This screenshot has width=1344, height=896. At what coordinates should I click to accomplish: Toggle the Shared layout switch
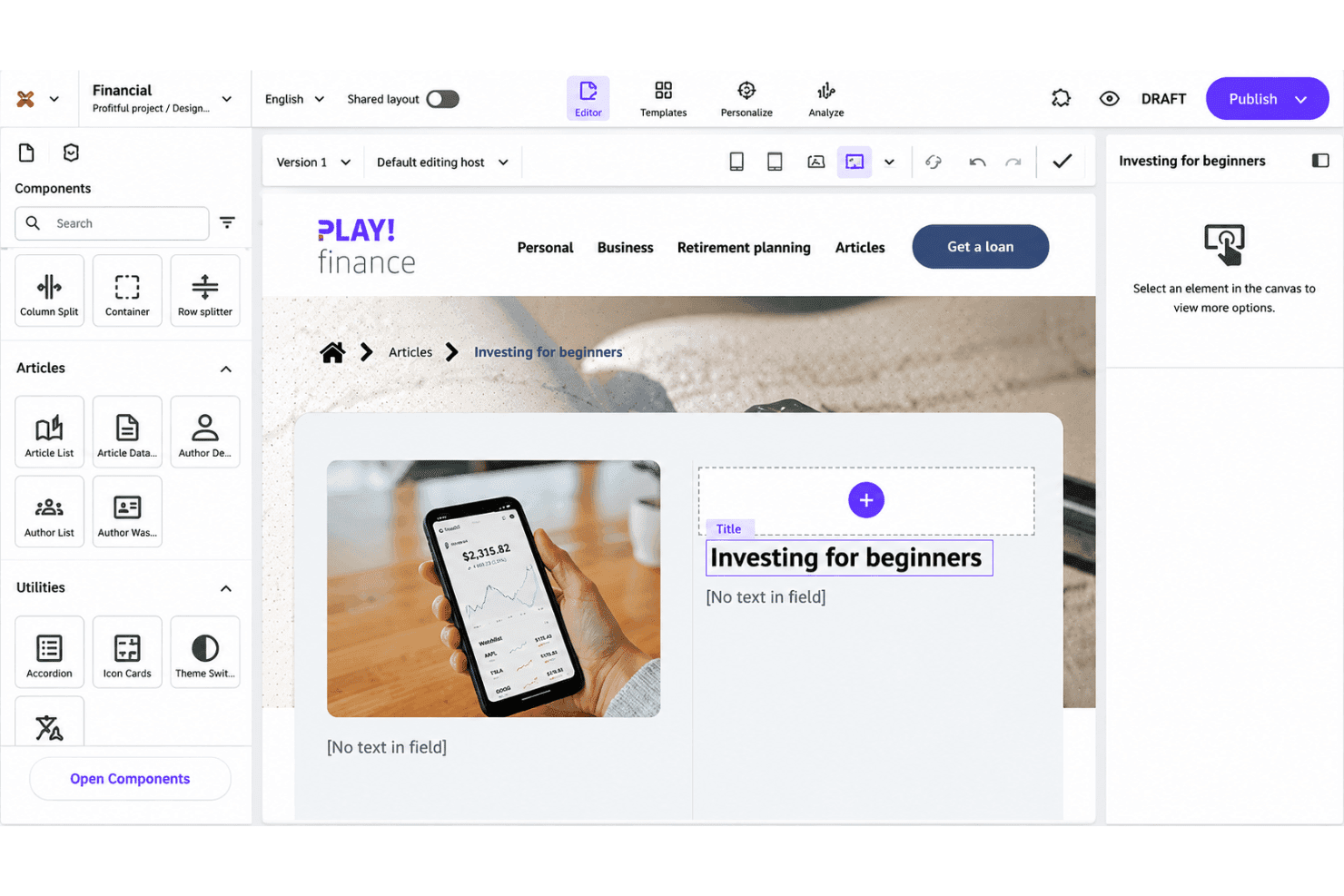click(x=443, y=99)
